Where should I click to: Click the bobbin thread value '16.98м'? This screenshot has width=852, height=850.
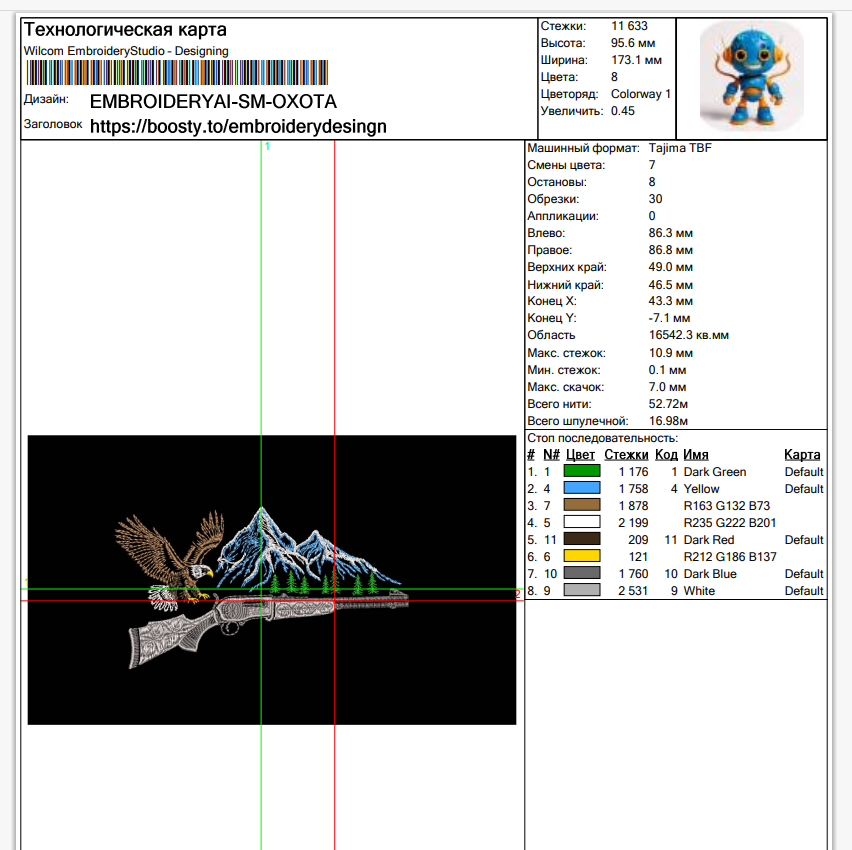(668, 421)
